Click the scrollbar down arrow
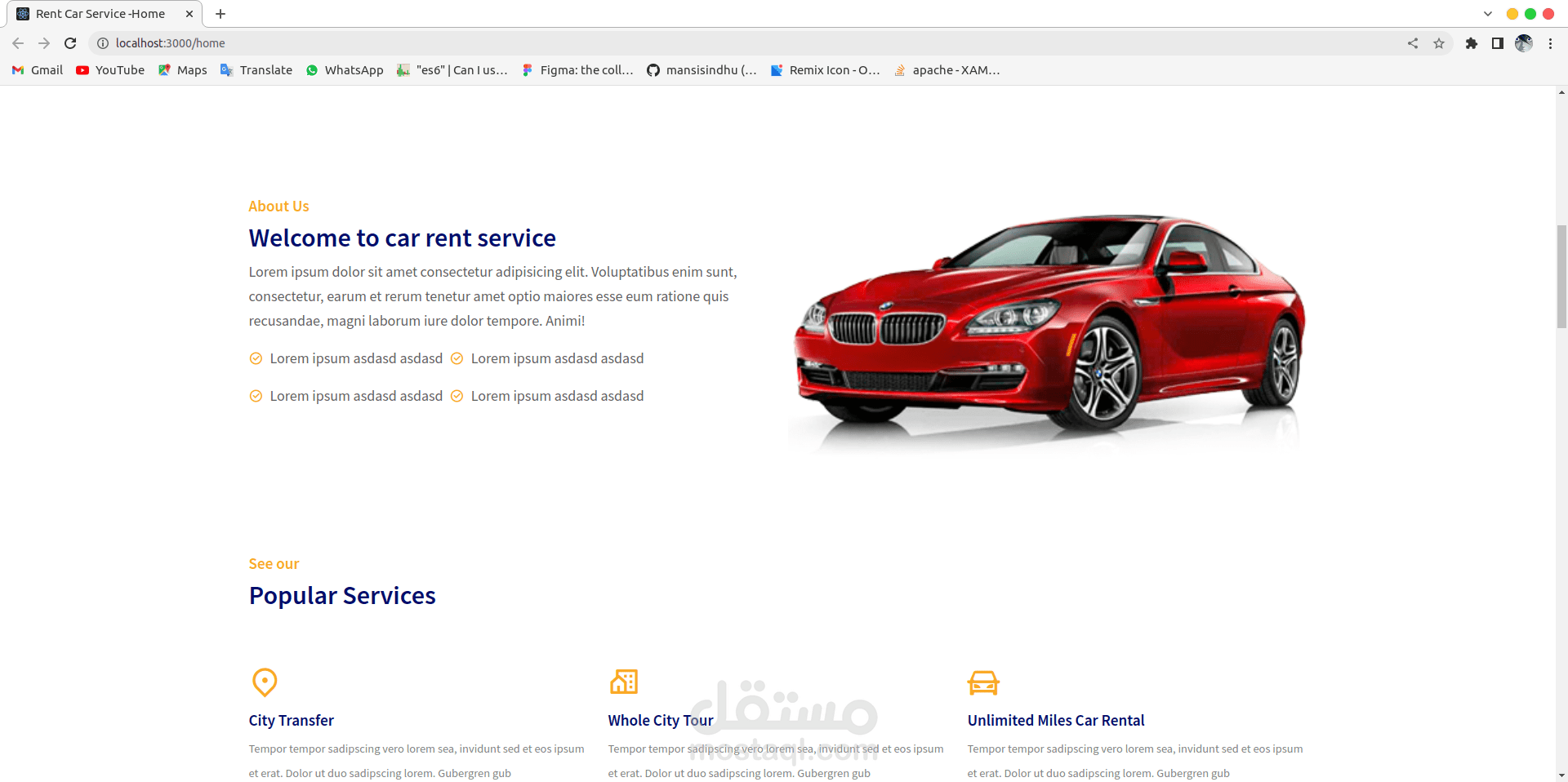The image size is (1568, 782). (1561, 775)
